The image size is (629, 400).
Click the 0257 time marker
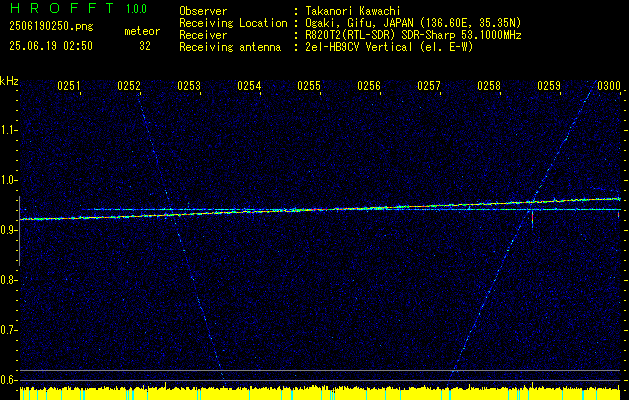coord(428,85)
